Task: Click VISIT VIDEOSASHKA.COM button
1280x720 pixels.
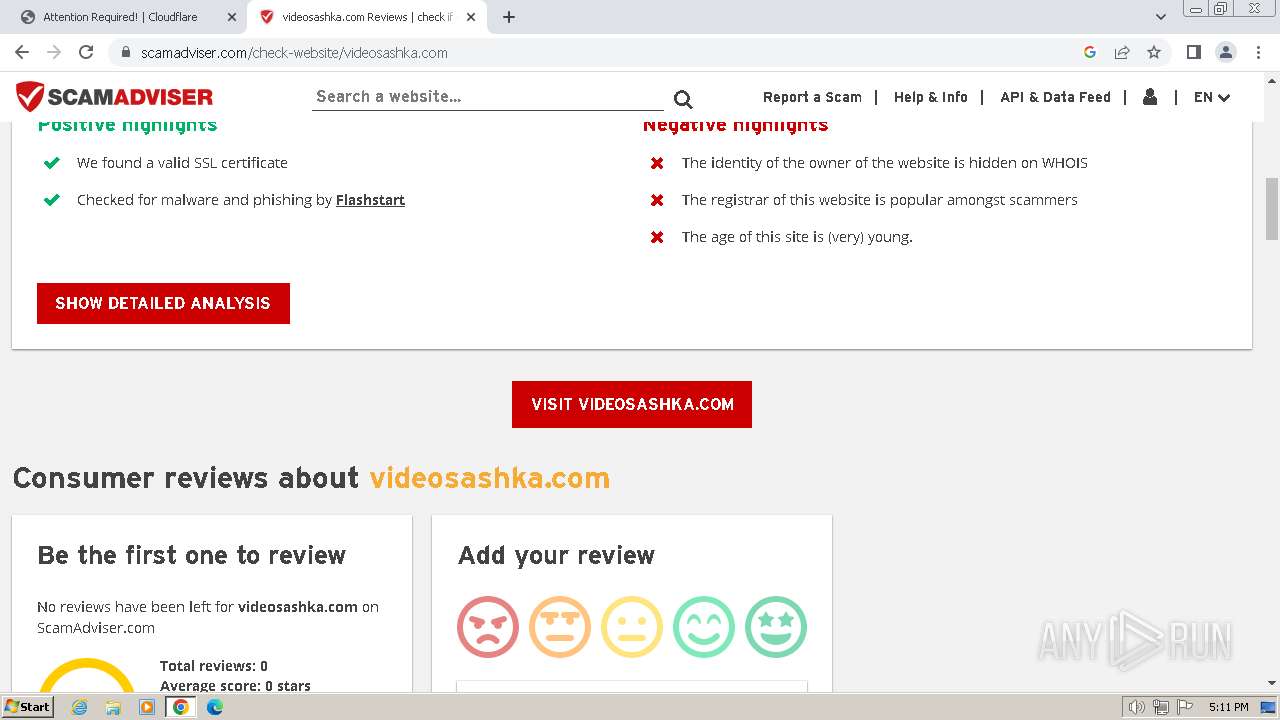Action: 632,404
